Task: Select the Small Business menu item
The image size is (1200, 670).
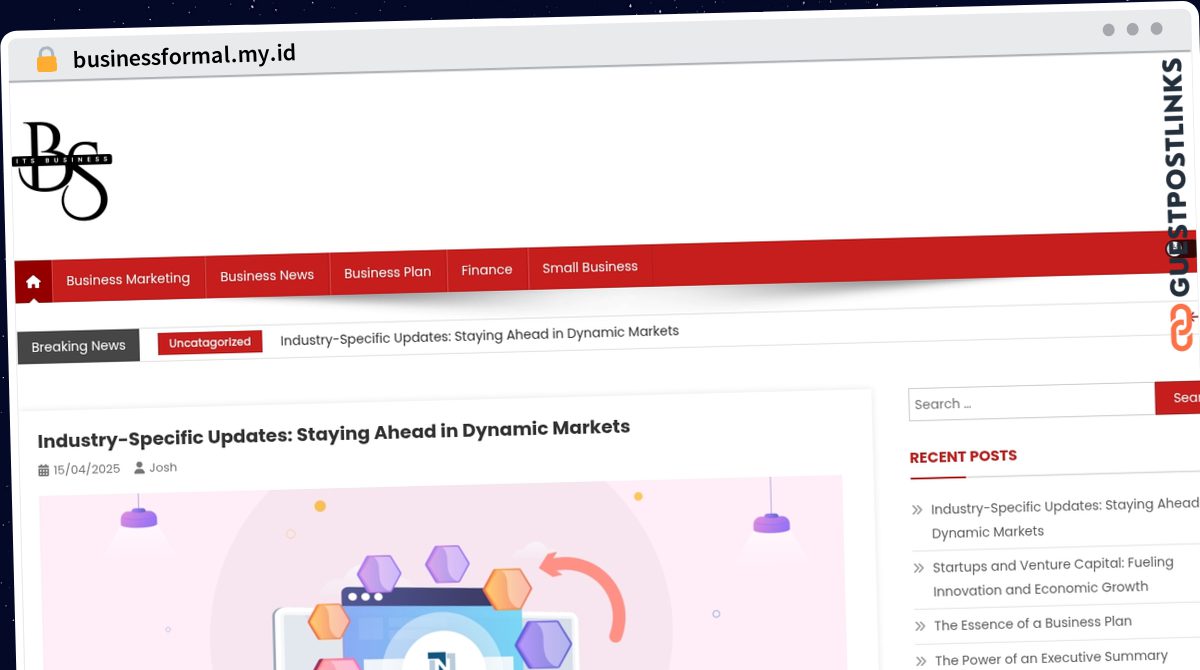Action: (590, 267)
